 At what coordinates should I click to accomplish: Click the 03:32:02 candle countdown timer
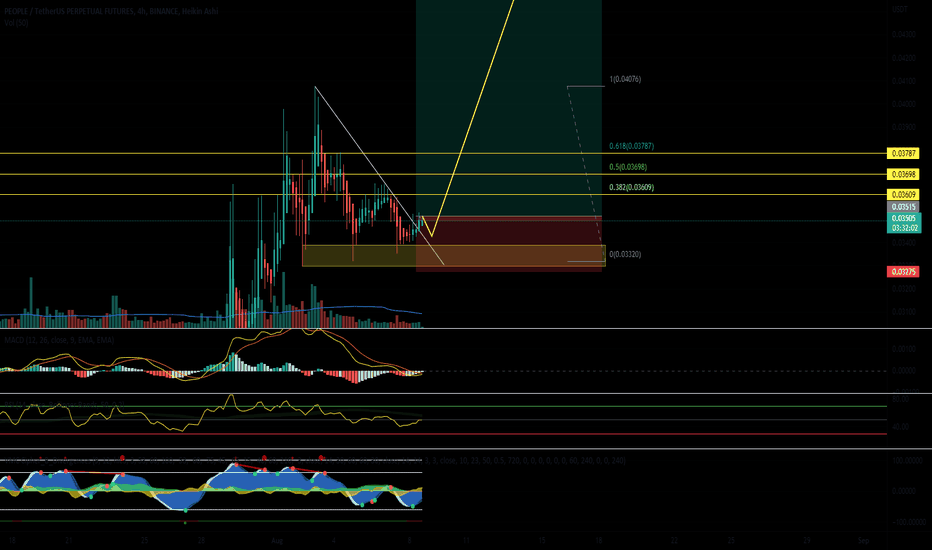[x=903, y=228]
